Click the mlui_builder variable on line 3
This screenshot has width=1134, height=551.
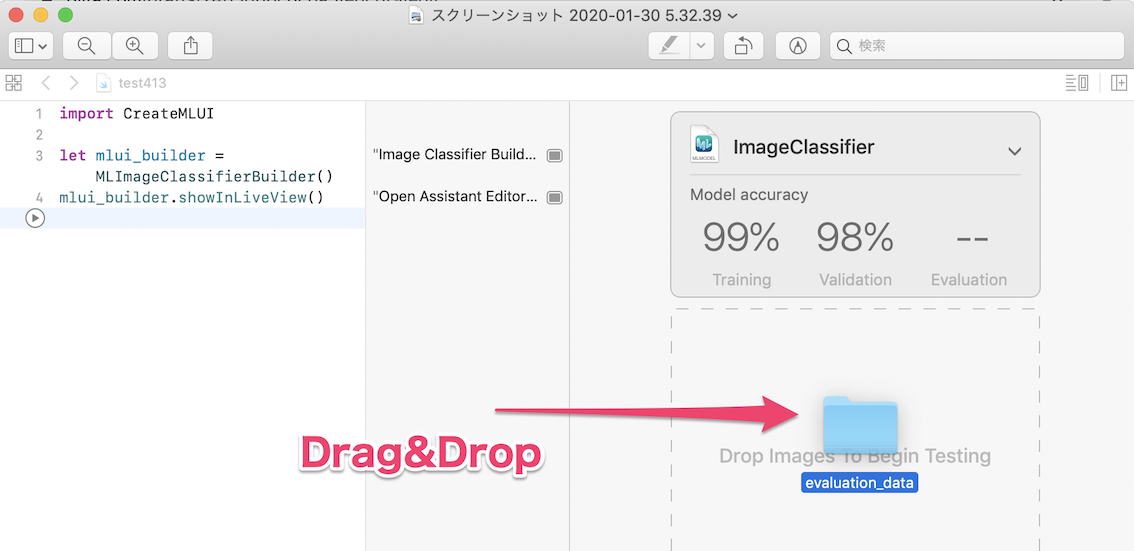pyautogui.click(x=150, y=155)
